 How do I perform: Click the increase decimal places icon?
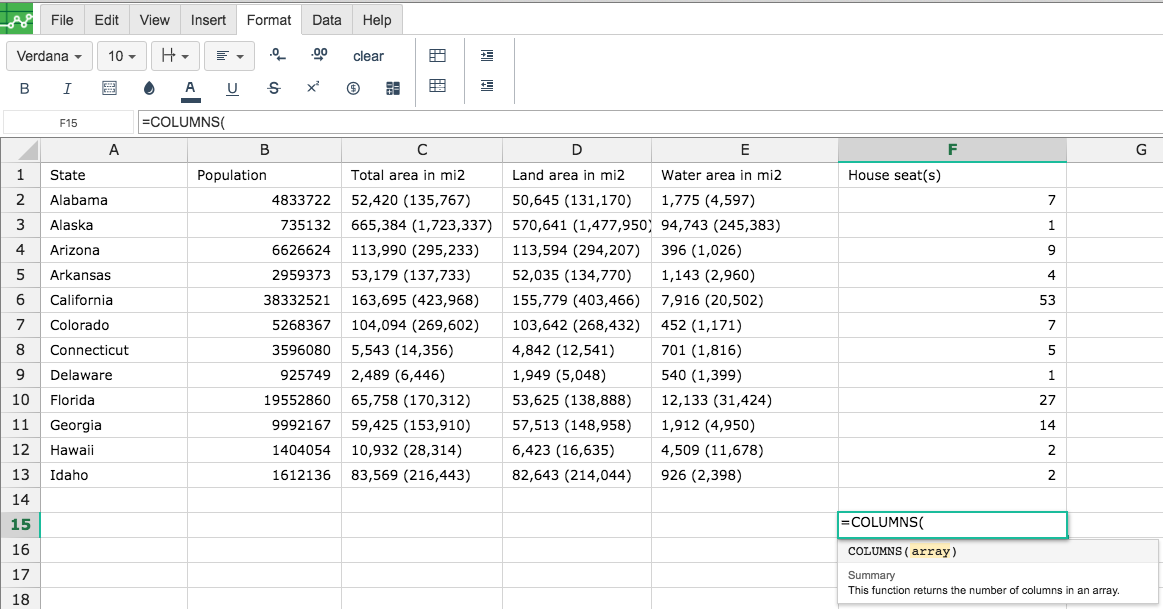(319, 55)
